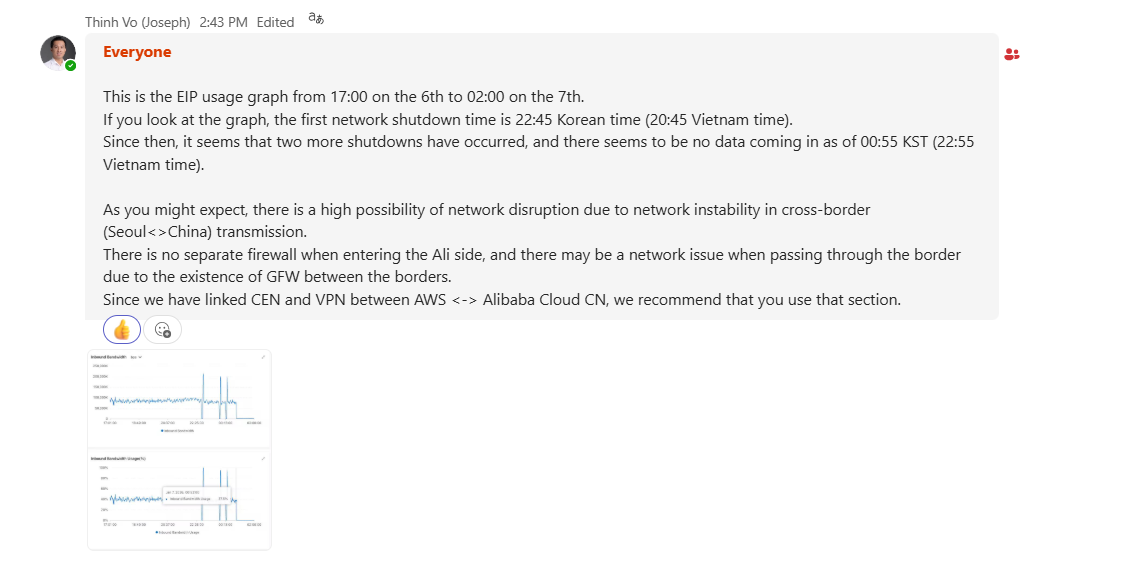Open Thinh Vo's profile picture
This screenshot has width=1124, height=569.
point(57,52)
